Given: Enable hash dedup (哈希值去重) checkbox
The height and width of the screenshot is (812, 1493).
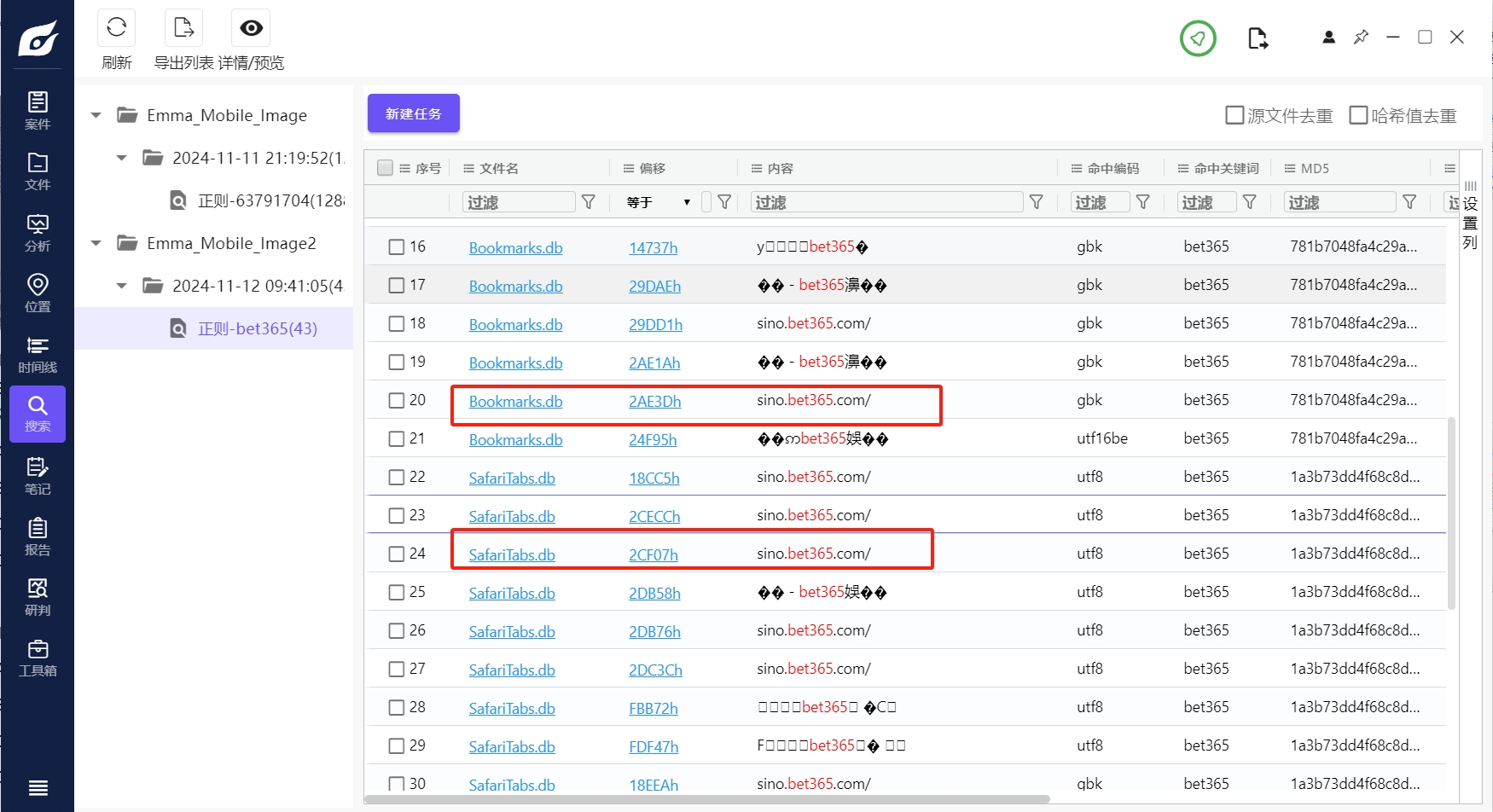Looking at the screenshot, I should coord(1358,115).
